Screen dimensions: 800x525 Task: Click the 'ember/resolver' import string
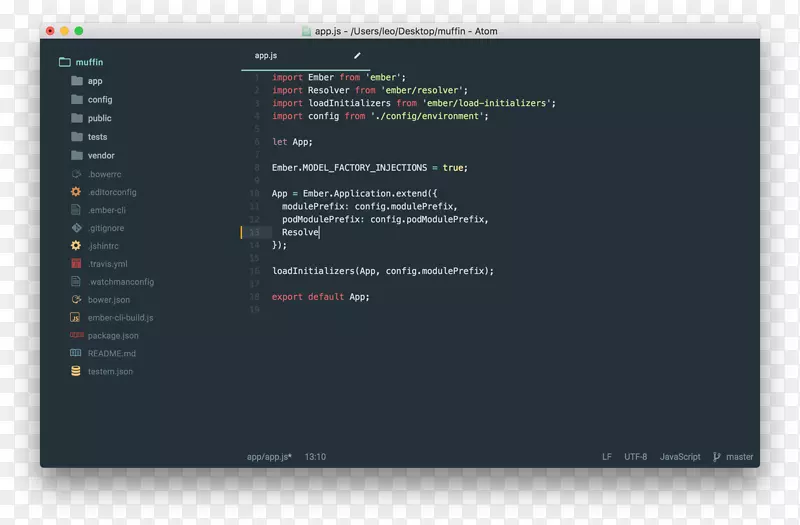[x=422, y=90]
